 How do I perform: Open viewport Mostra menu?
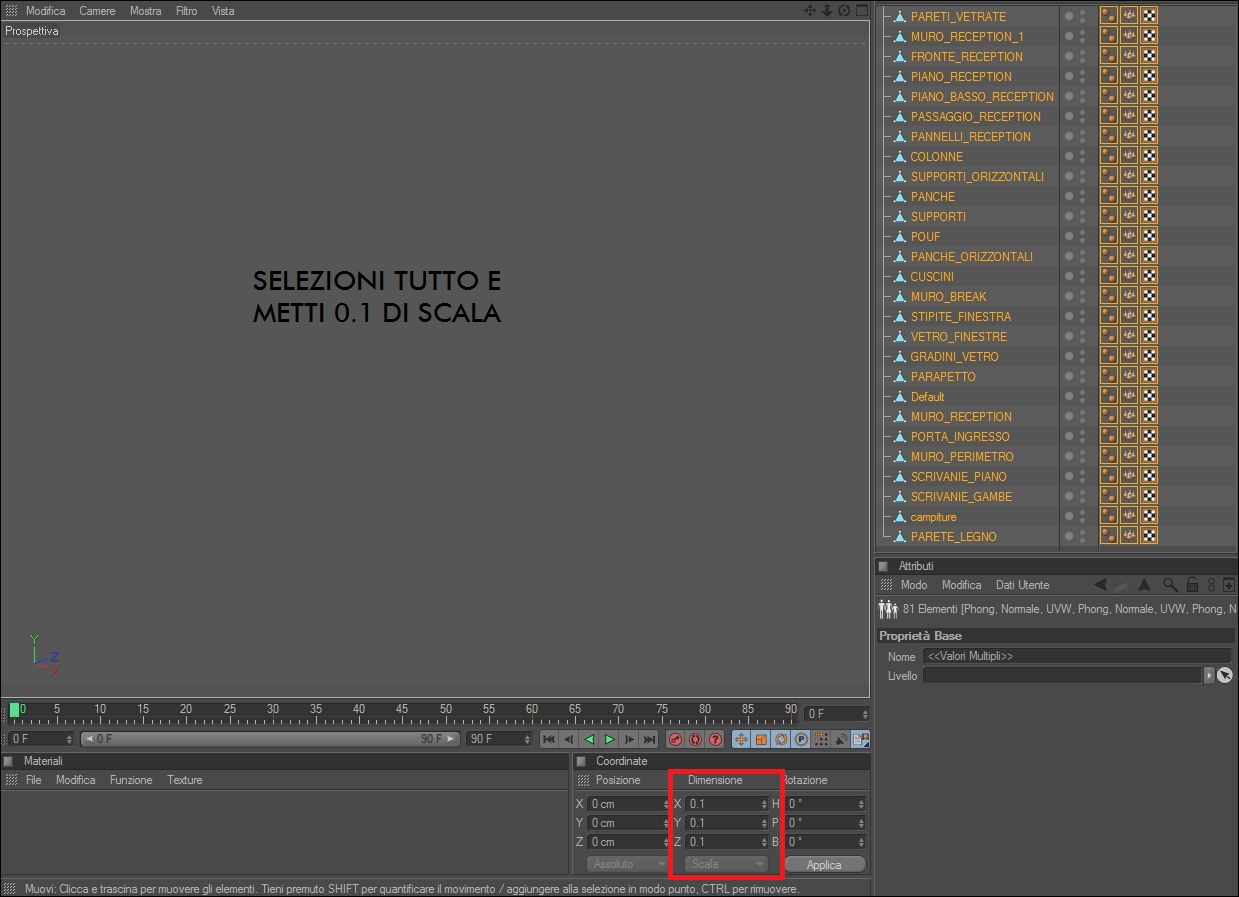pyautogui.click(x=146, y=11)
